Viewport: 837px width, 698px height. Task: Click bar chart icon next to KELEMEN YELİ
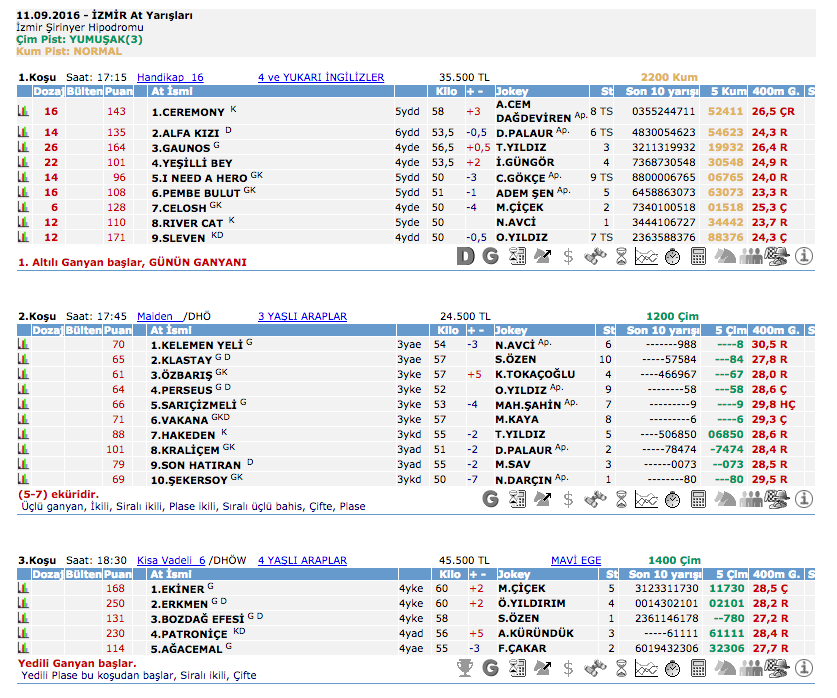pos(23,345)
